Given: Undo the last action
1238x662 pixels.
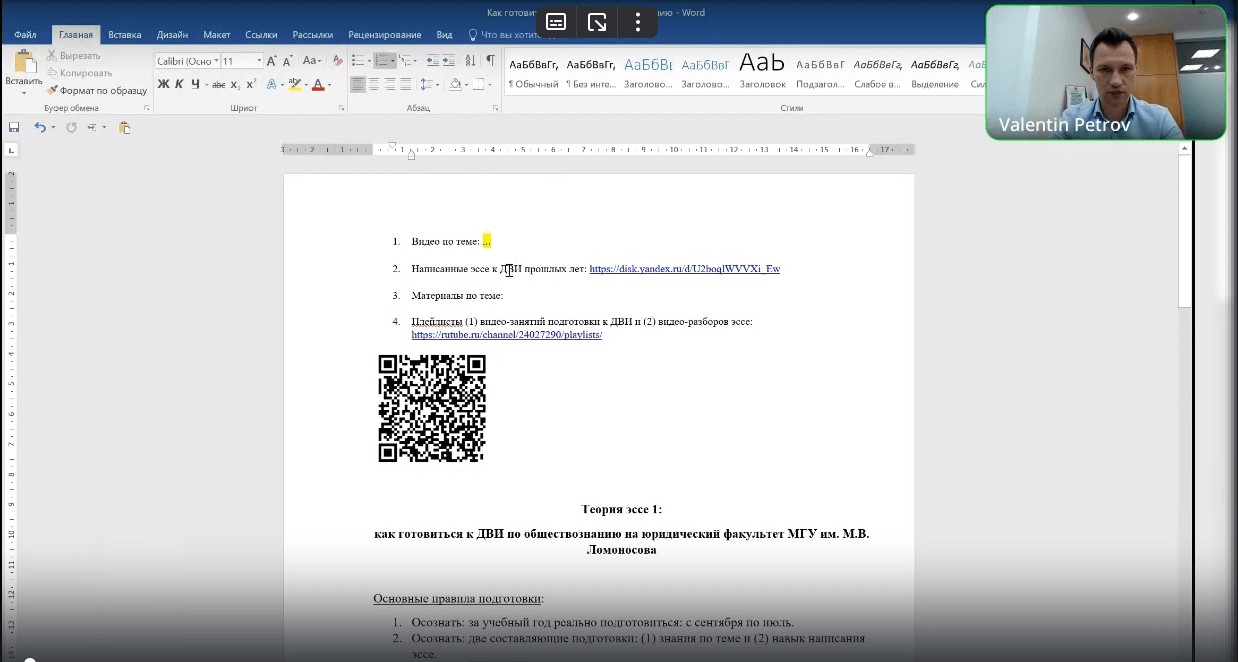Looking at the screenshot, I should pyautogui.click(x=40, y=127).
